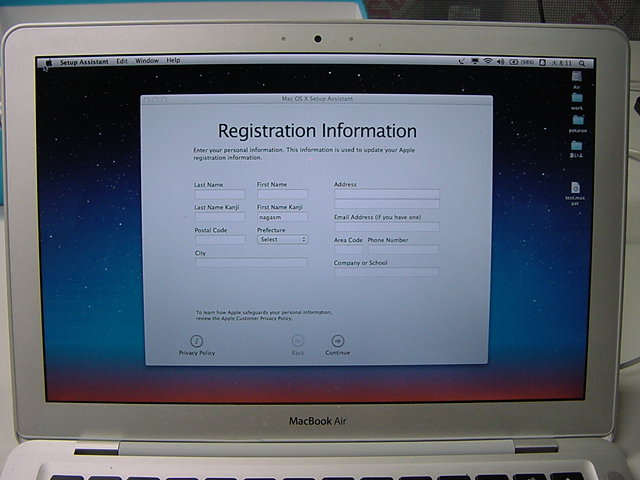Click the "Registration Information" heading
This screenshot has width=640, height=480.
click(317, 131)
